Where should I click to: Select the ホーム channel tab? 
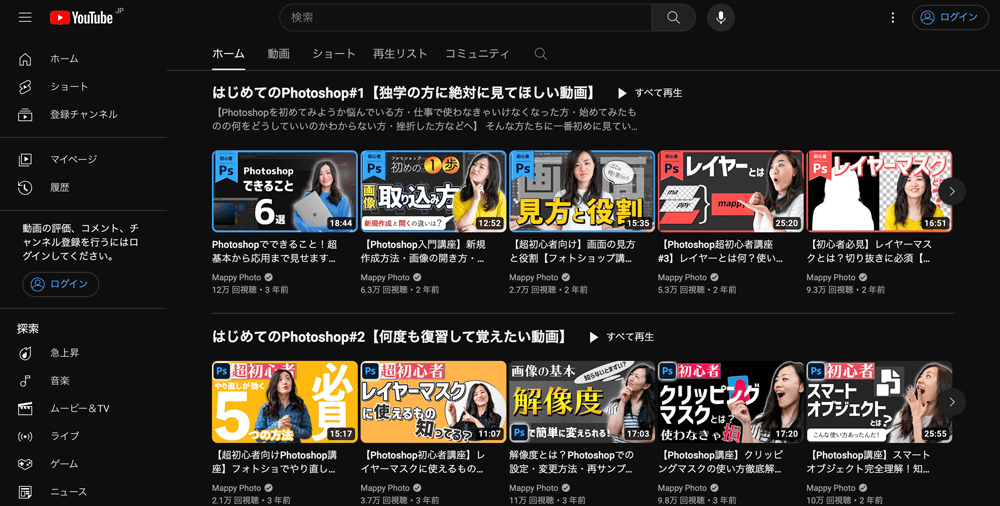pos(228,54)
